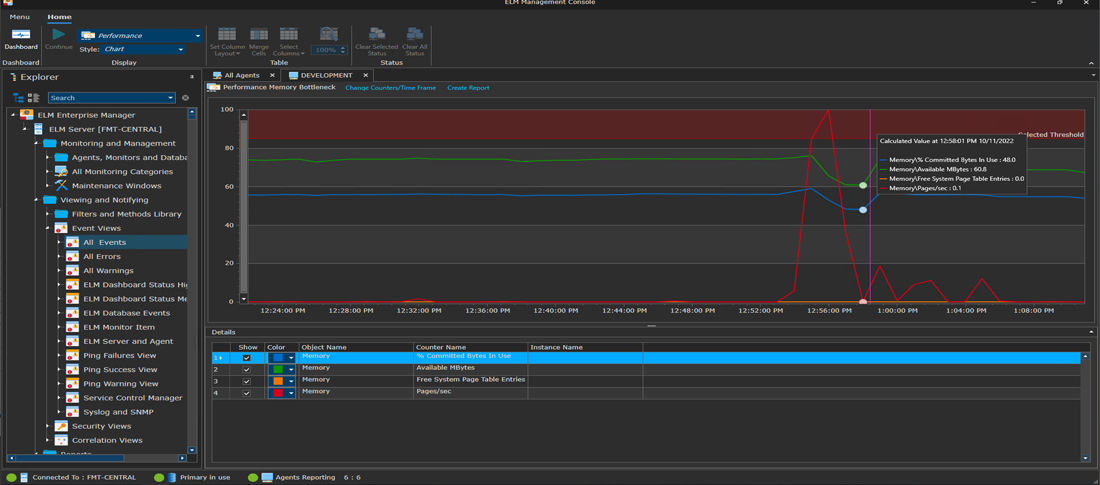This screenshot has width=1100, height=485.
Task: Toggle Show checkbox for Available MBytes
Action: pyautogui.click(x=247, y=369)
